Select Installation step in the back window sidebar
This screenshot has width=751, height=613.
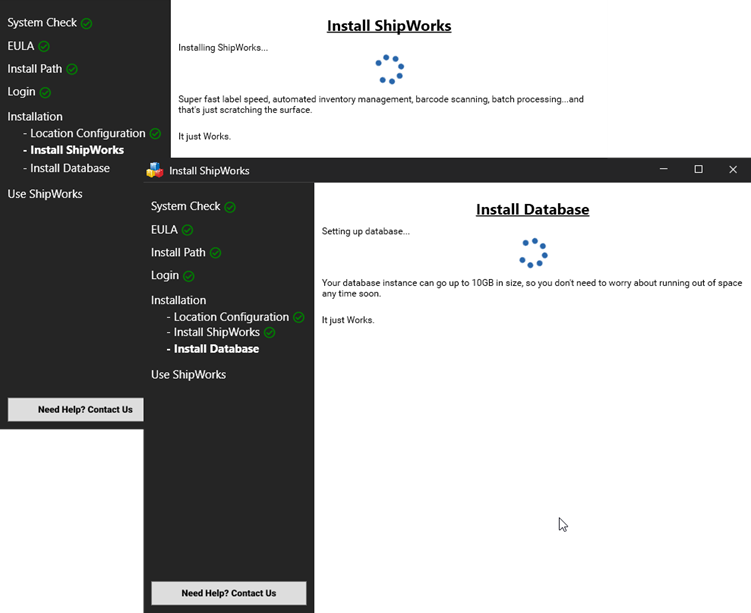coord(35,117)
